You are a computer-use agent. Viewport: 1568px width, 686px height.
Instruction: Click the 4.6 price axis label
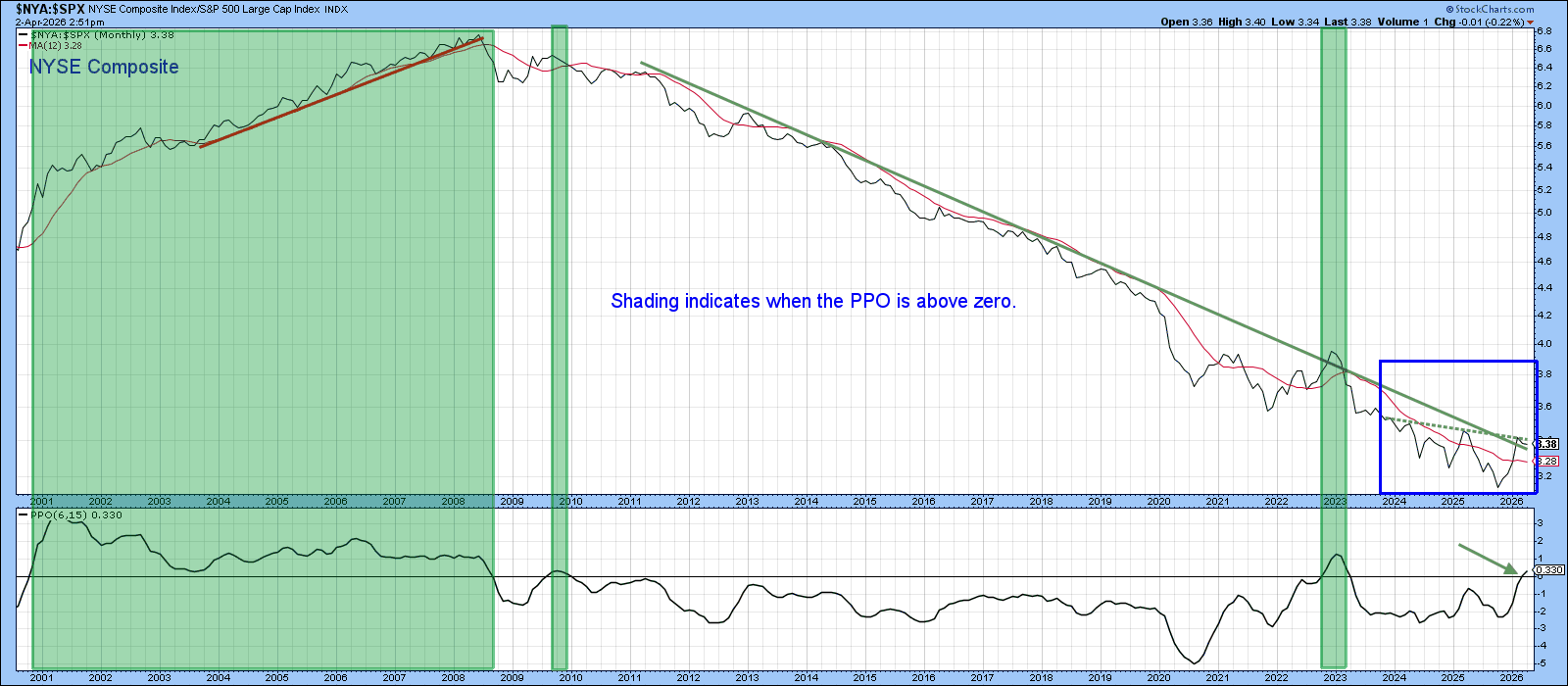click(x=1543, y=262)
